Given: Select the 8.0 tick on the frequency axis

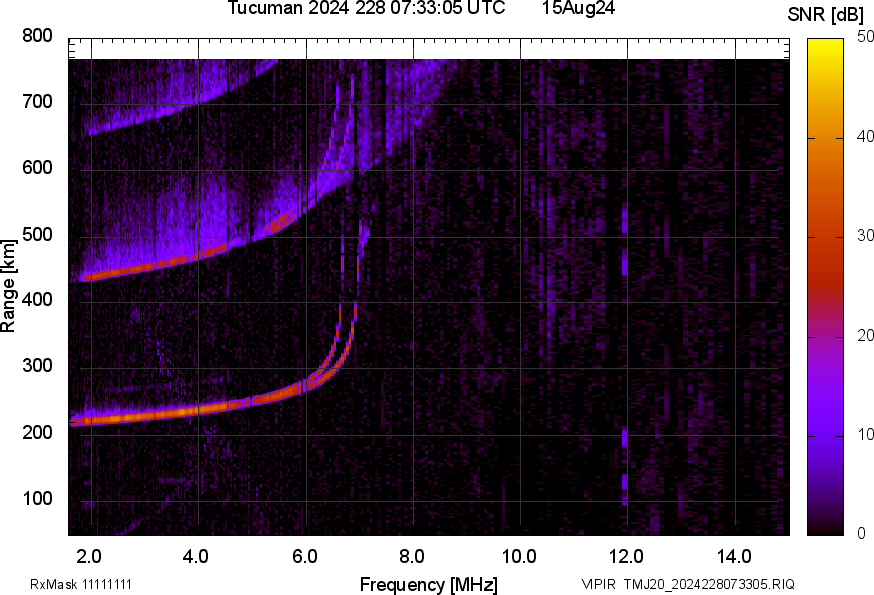Looking at the screenshot, I should [412, 555].
